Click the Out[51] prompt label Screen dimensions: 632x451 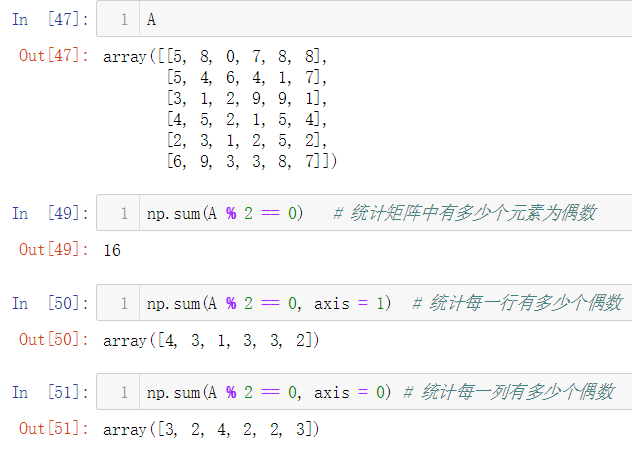pyautogui.click(x=54, y=428)
